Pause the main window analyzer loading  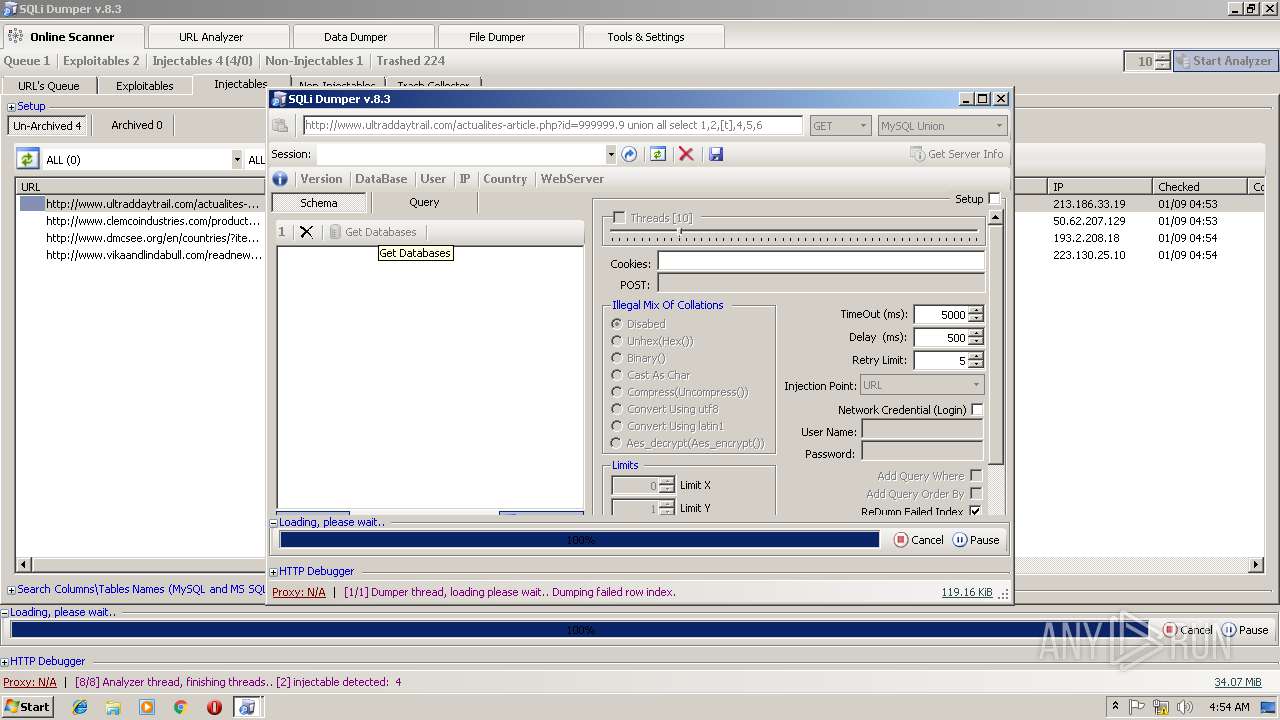[x=1245, y=630]
